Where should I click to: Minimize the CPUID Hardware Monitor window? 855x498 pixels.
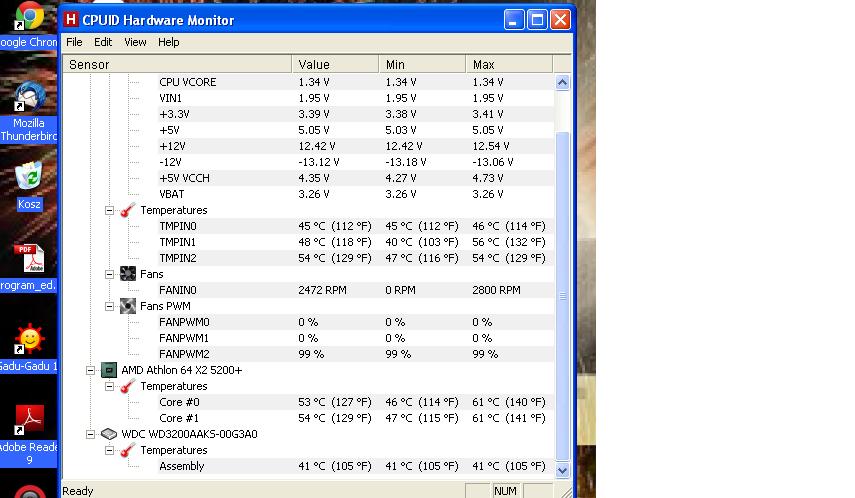pos(514,20)
